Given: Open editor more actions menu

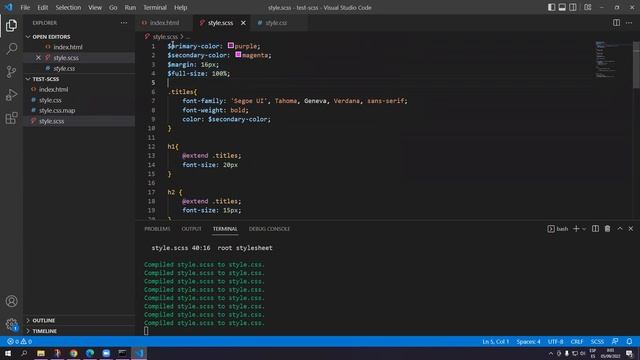Looking at the screenshot, I should tap(629, 23).
